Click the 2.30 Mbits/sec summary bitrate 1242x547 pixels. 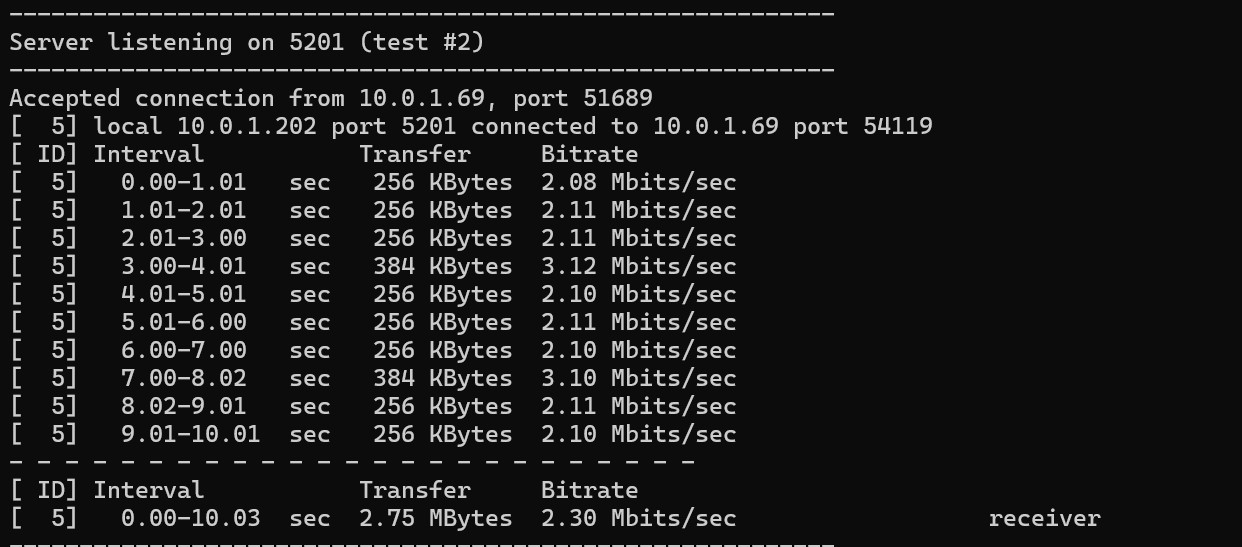(639, 518)
